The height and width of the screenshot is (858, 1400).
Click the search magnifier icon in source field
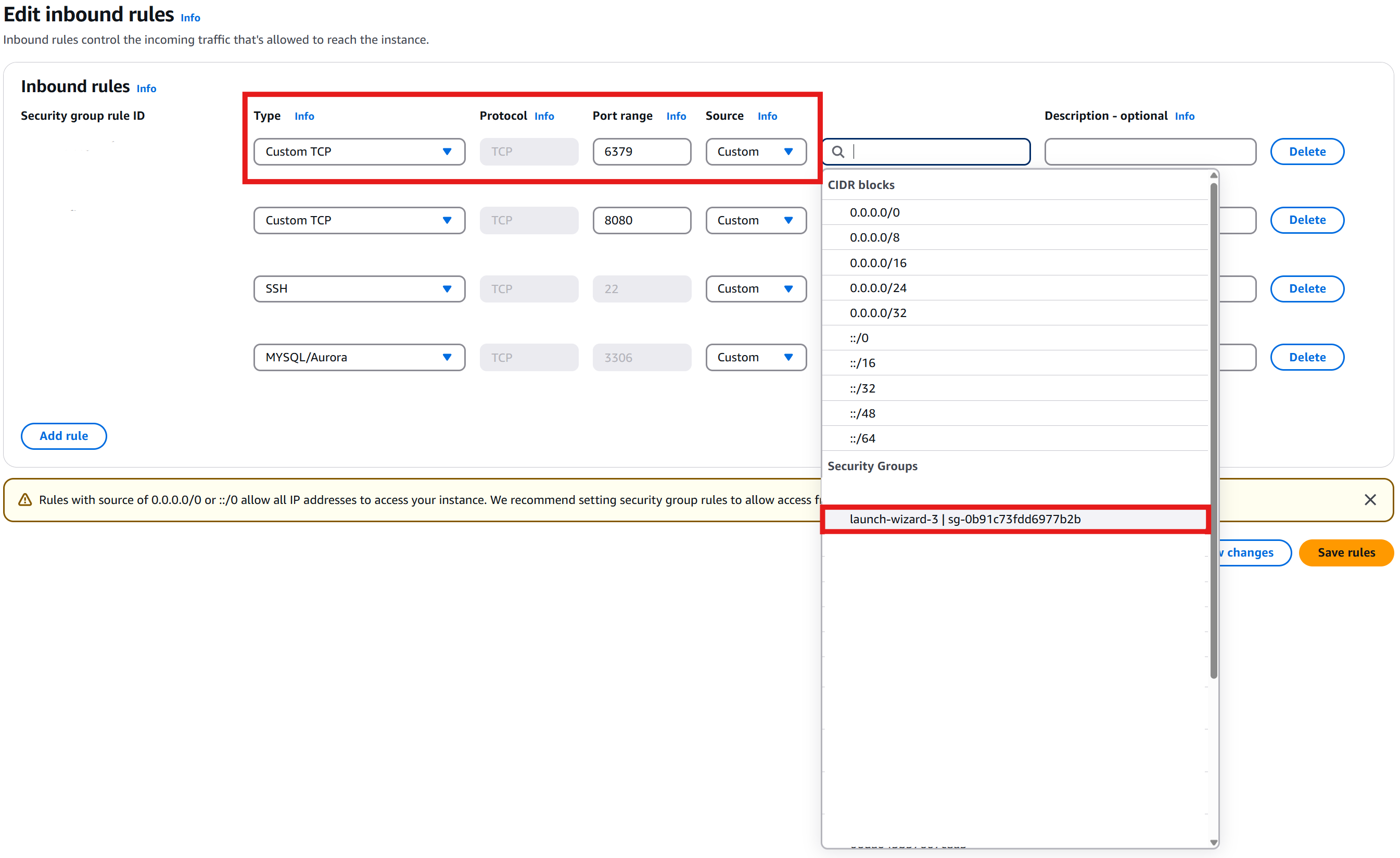click(837, 152)
